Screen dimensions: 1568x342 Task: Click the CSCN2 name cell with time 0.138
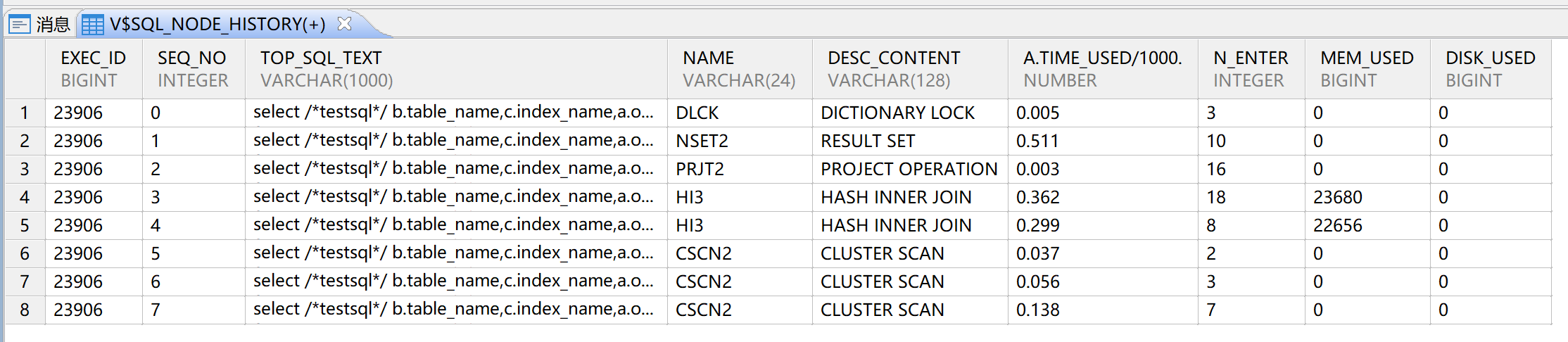740,310
